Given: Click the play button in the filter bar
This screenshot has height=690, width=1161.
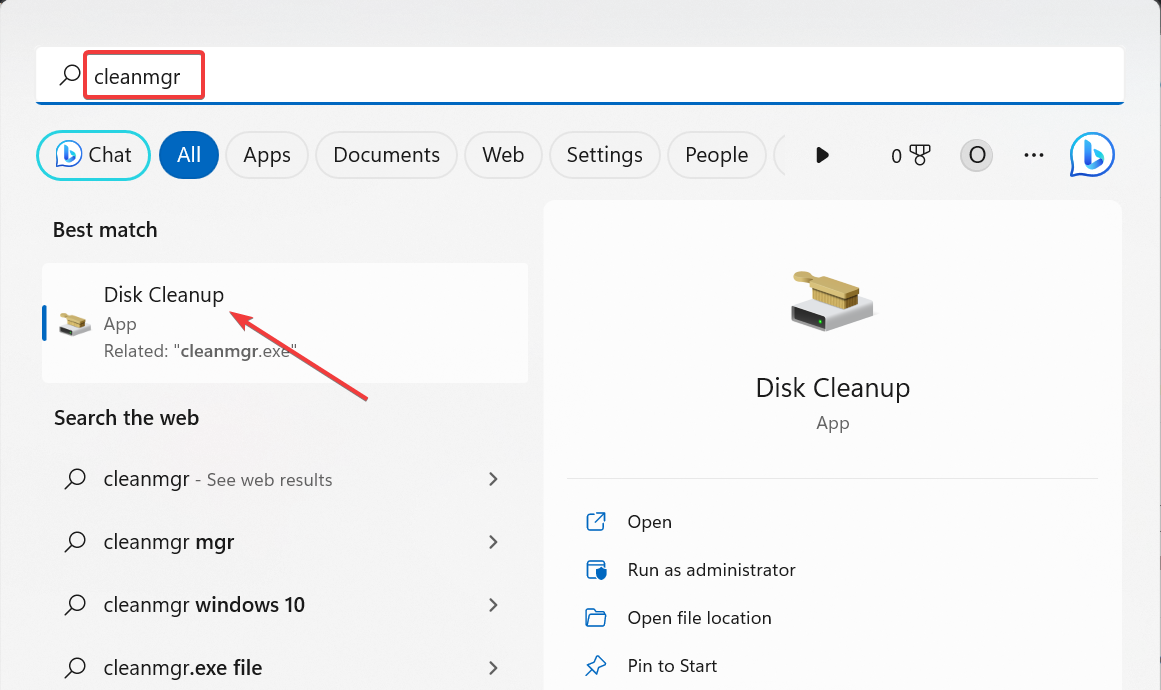Looking at the screenshot, I should (x=821, y=154).
